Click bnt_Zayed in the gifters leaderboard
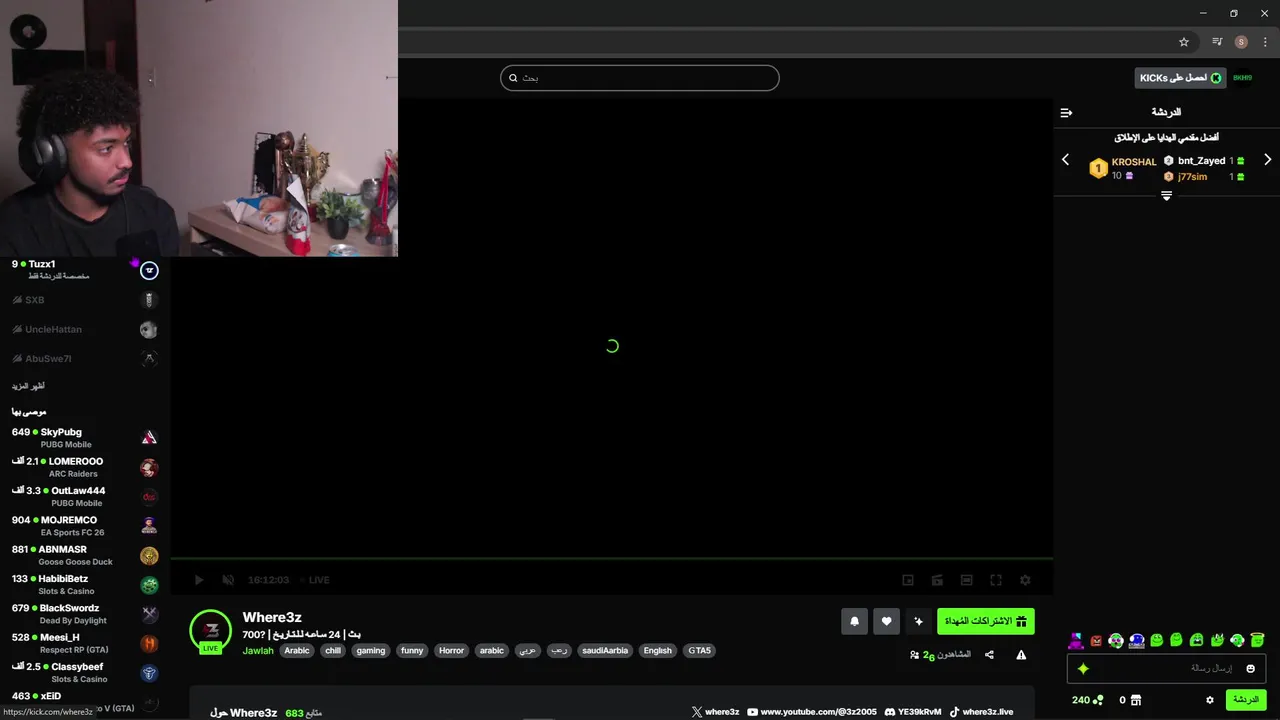Screen dimensions: 1280x720 click(1201, 160)
